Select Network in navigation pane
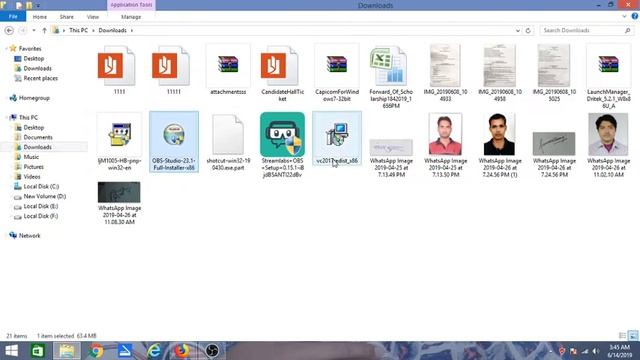The image size is (640, 360). (29, 236)
